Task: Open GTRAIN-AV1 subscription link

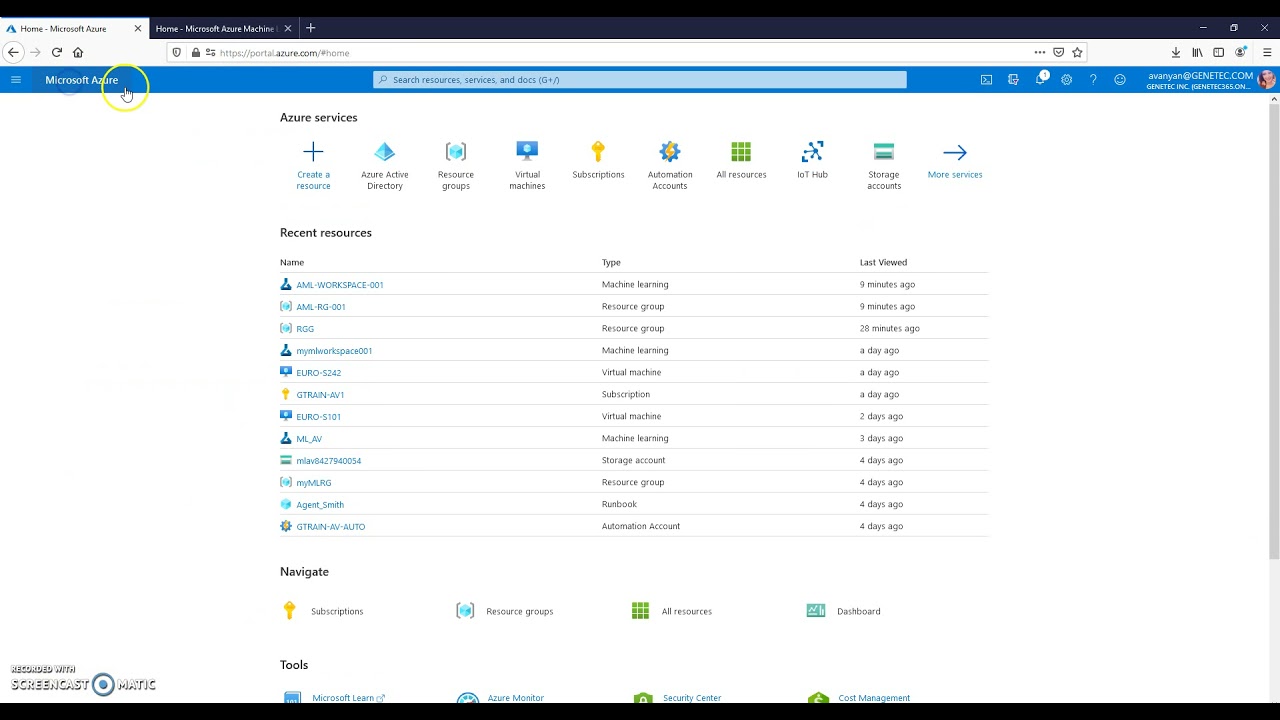Action: click(x=320, y=395)
